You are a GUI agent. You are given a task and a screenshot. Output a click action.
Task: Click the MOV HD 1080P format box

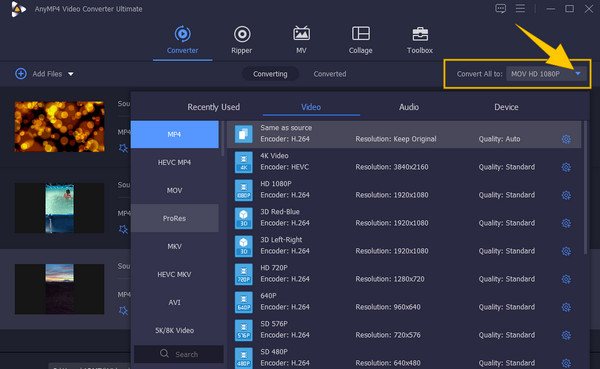coord(546,73)
